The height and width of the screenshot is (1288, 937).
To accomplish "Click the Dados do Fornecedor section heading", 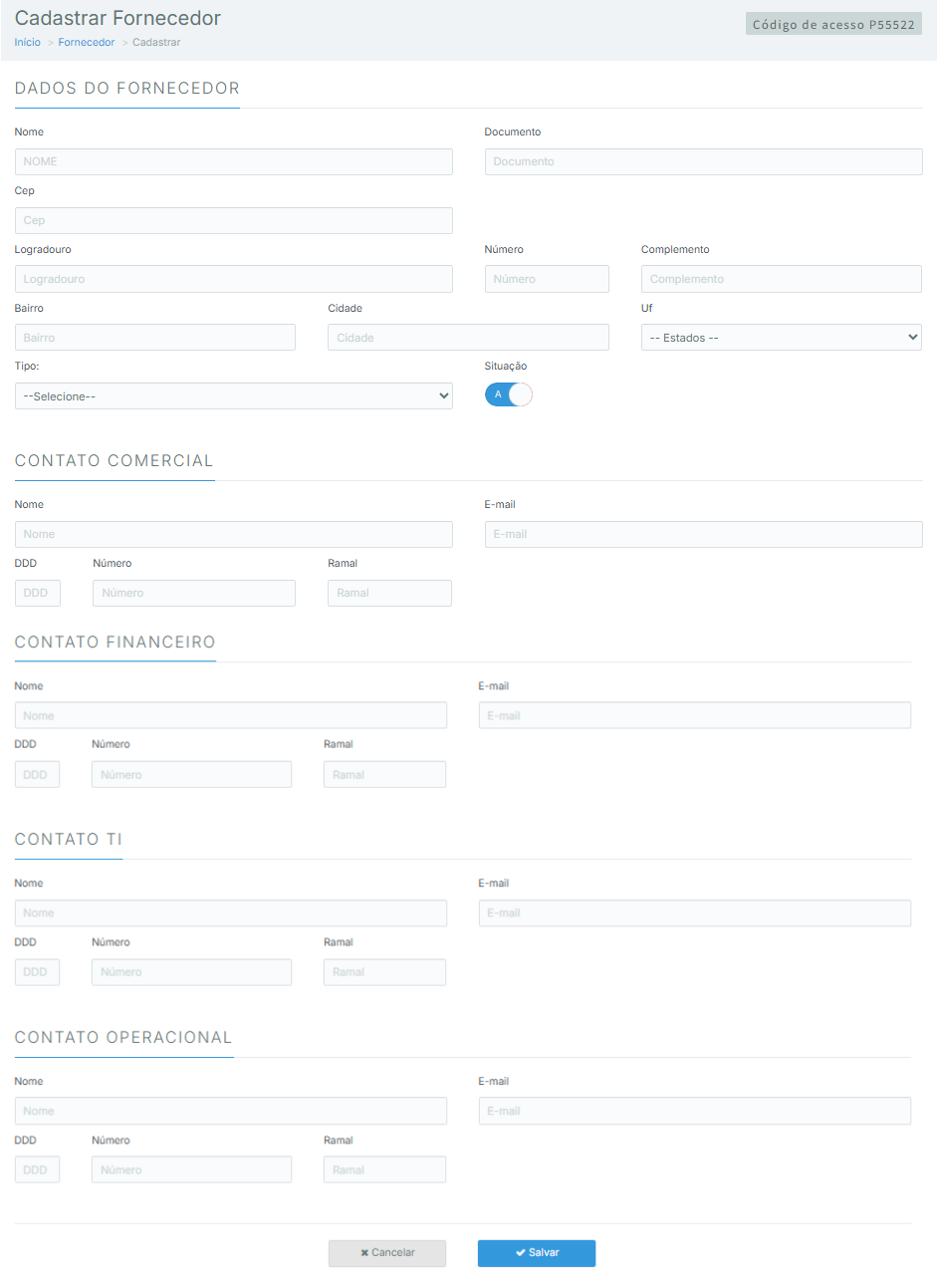I will (127, 89).
